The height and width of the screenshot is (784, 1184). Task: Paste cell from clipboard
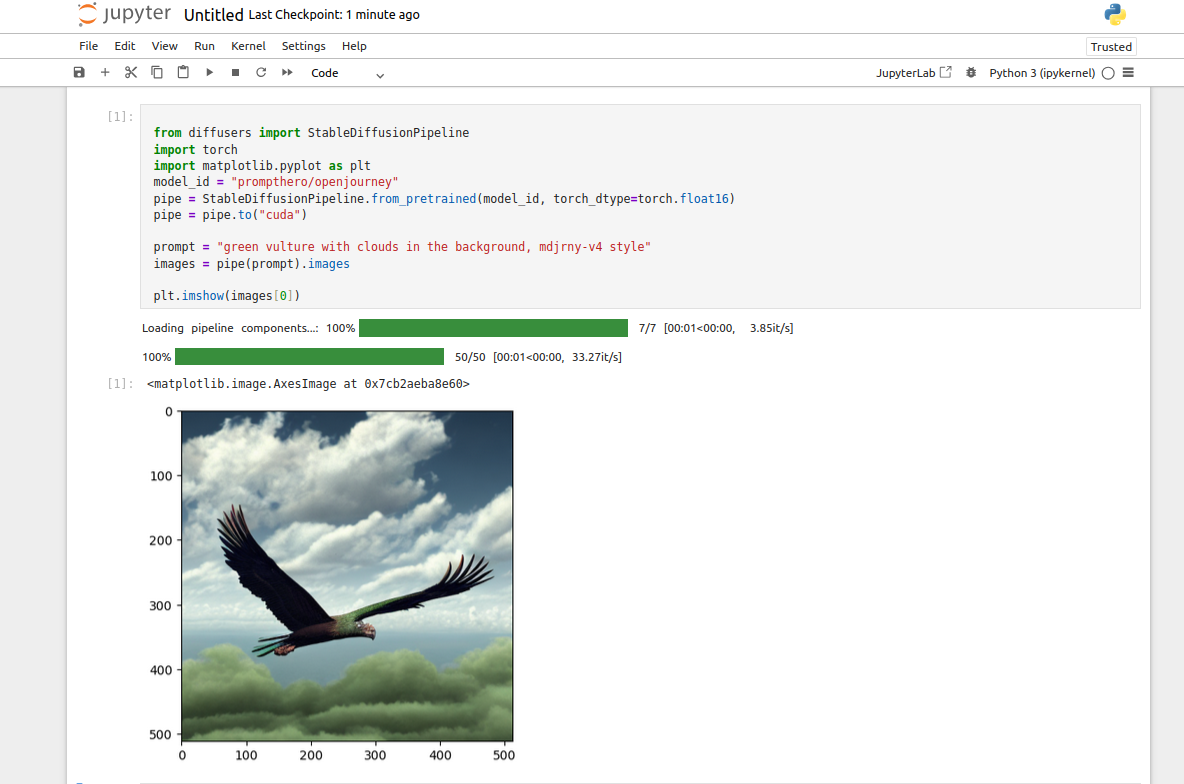click(x=183, y=73)
